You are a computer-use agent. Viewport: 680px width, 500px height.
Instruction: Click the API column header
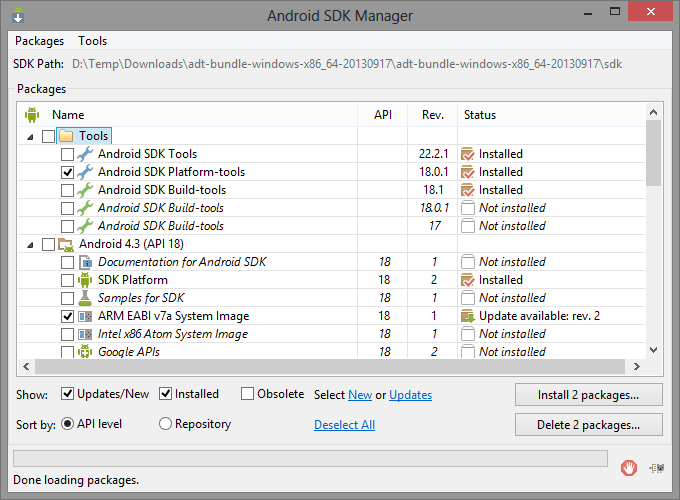pyautogui.click(x=383, y=115)
